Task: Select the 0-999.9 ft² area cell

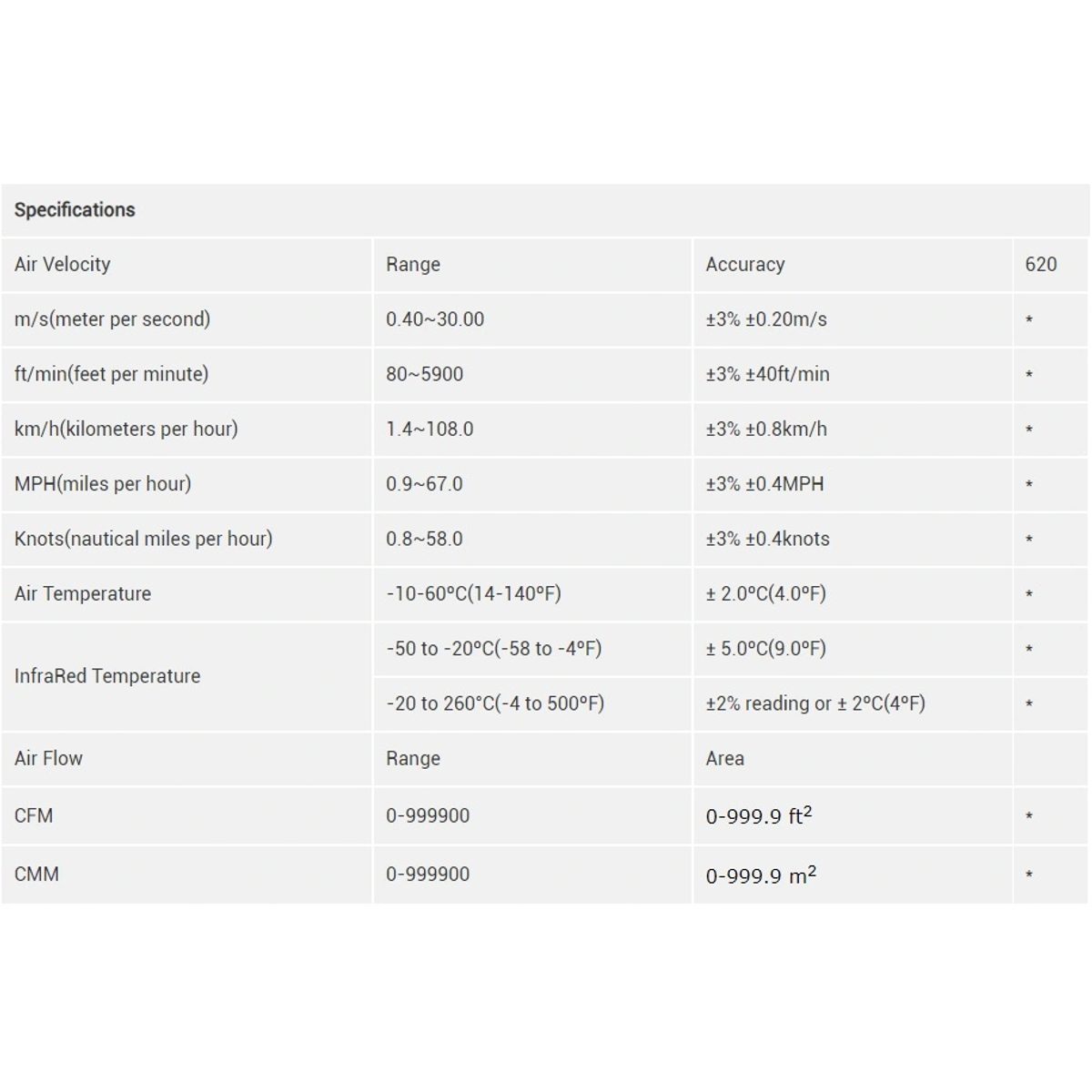Action: click(x=853, y=815)
